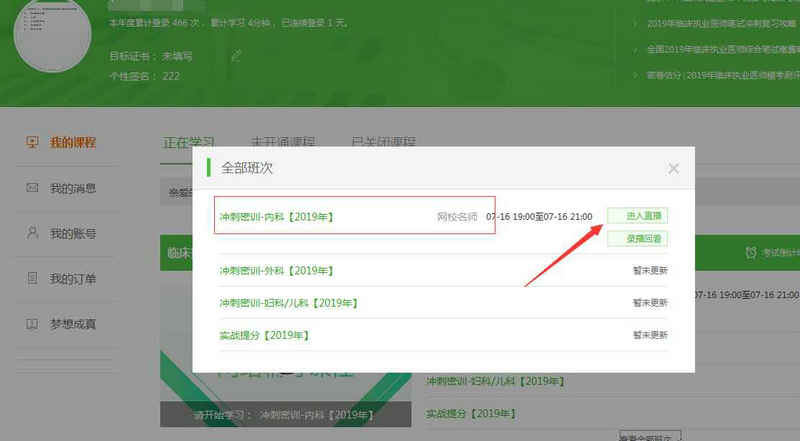
Task: Close the 全部班次 dialog with X
Action: 673,169
